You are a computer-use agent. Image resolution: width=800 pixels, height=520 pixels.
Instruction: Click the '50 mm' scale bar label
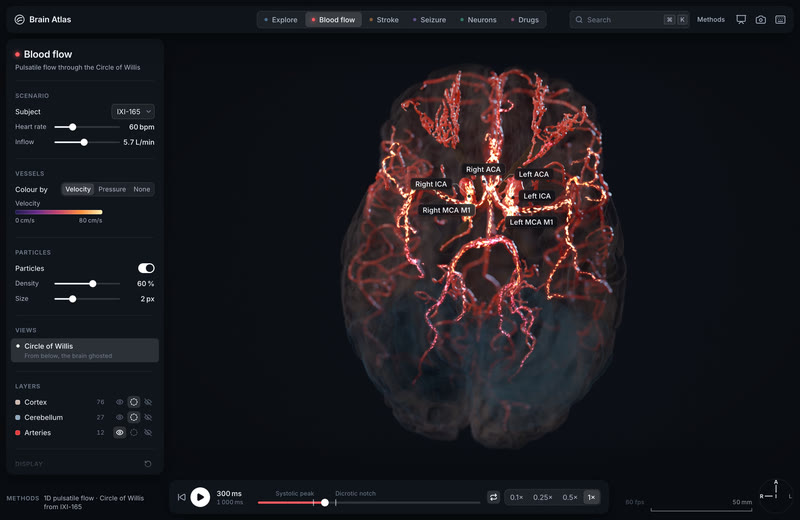point(742,502)
